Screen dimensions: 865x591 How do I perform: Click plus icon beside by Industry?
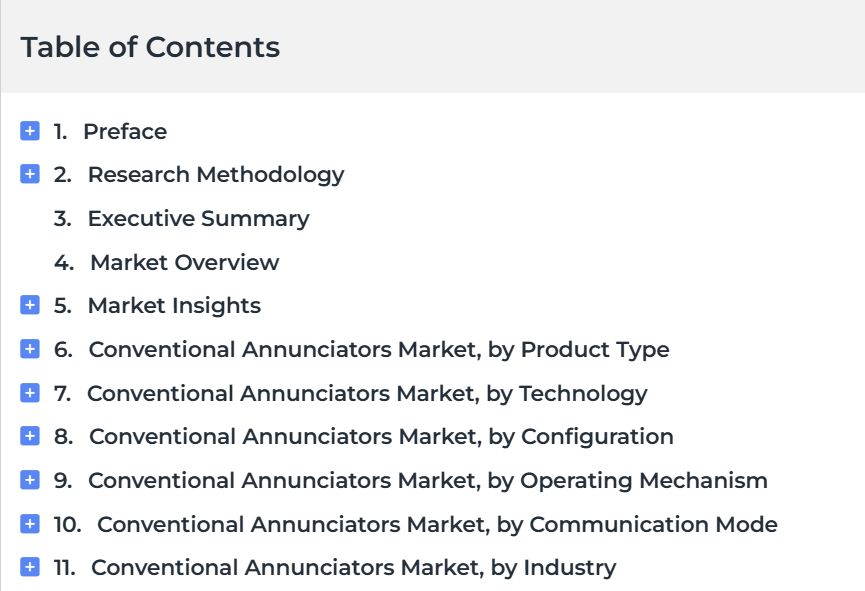[30, 567]
